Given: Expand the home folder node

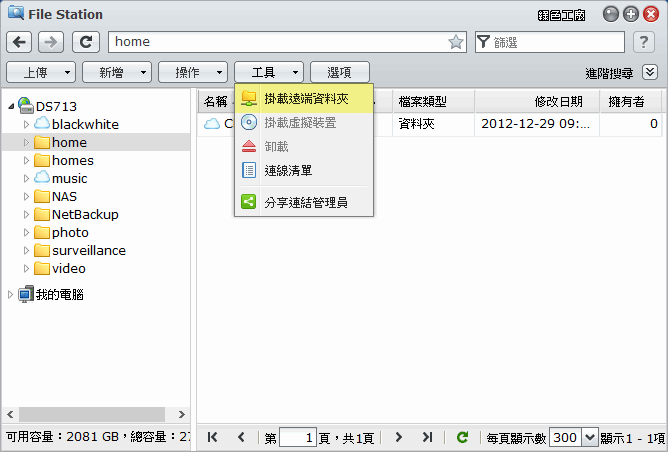Looking at the screenshot, I should pyautogui.click(x=26, y=142).
